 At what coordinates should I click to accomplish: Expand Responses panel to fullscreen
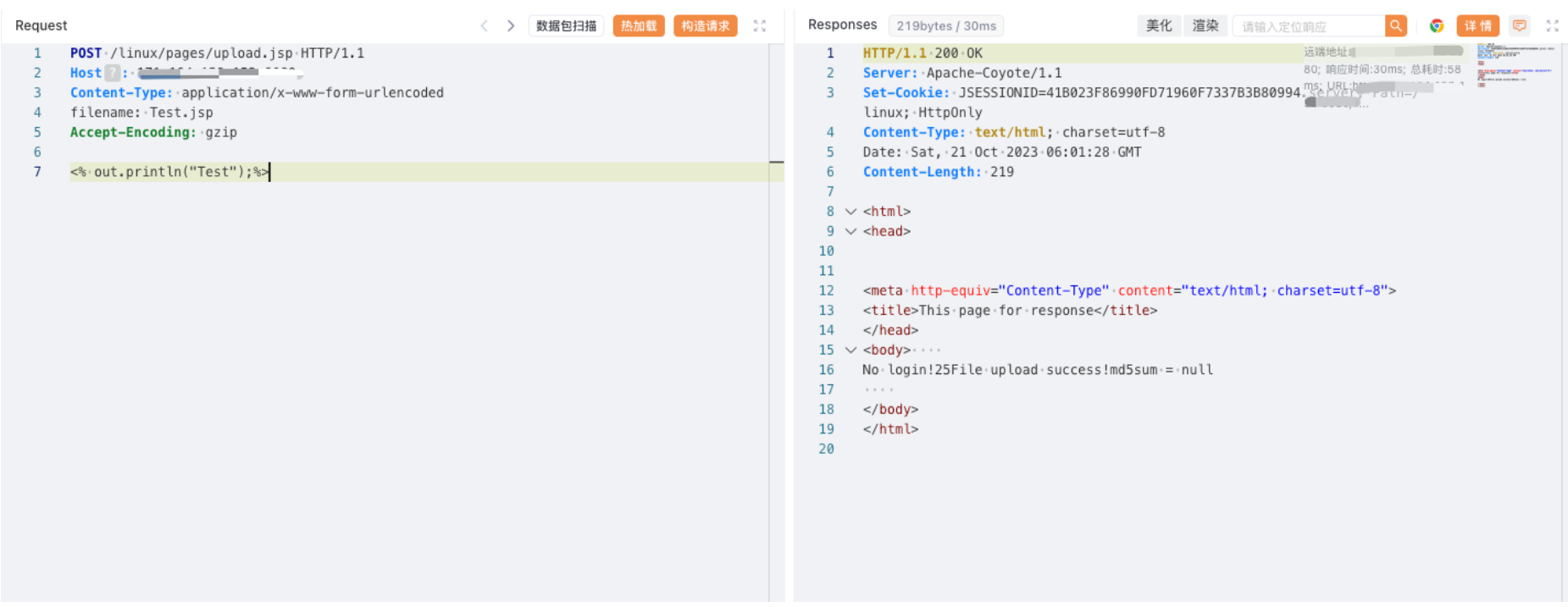tap(1552, 26)
